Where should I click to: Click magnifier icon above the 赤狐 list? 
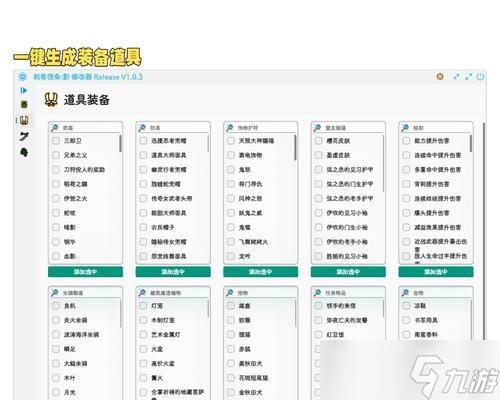click(230, 292)
